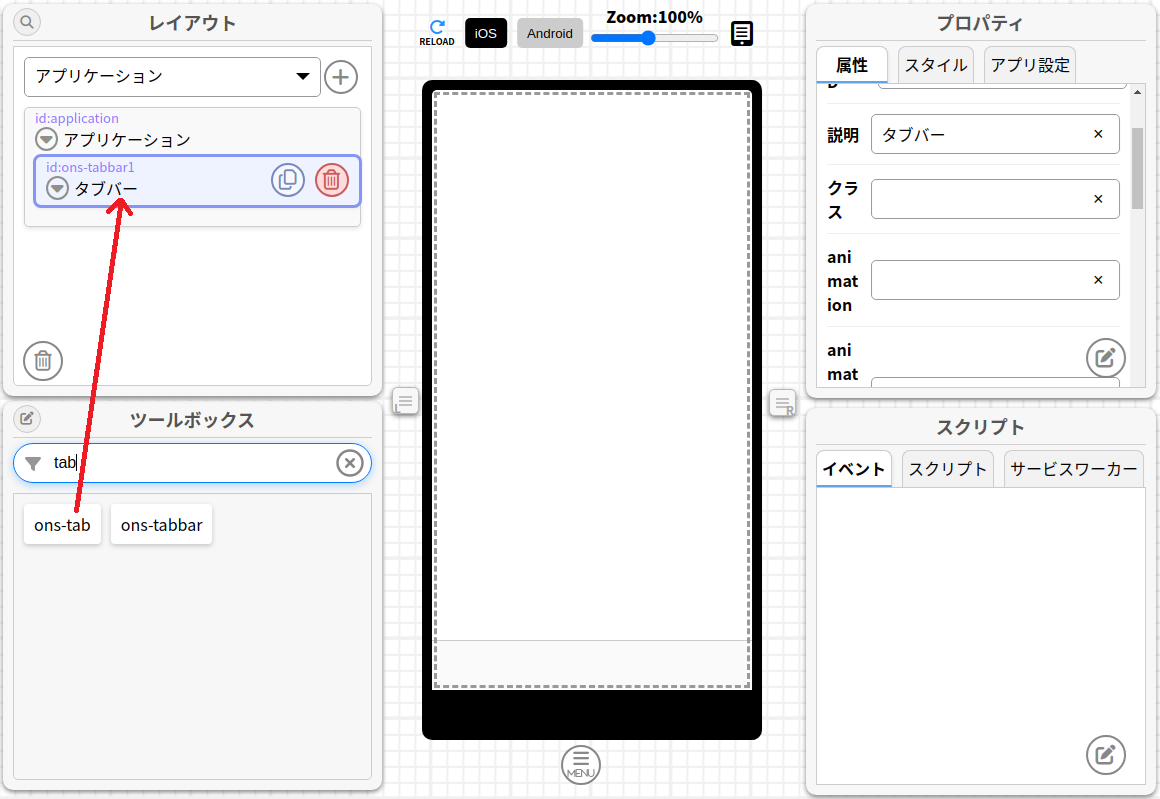This screenshot has height=799, width=1160.
Task: Clear the toolbox filter text
Action: [349, 463]
